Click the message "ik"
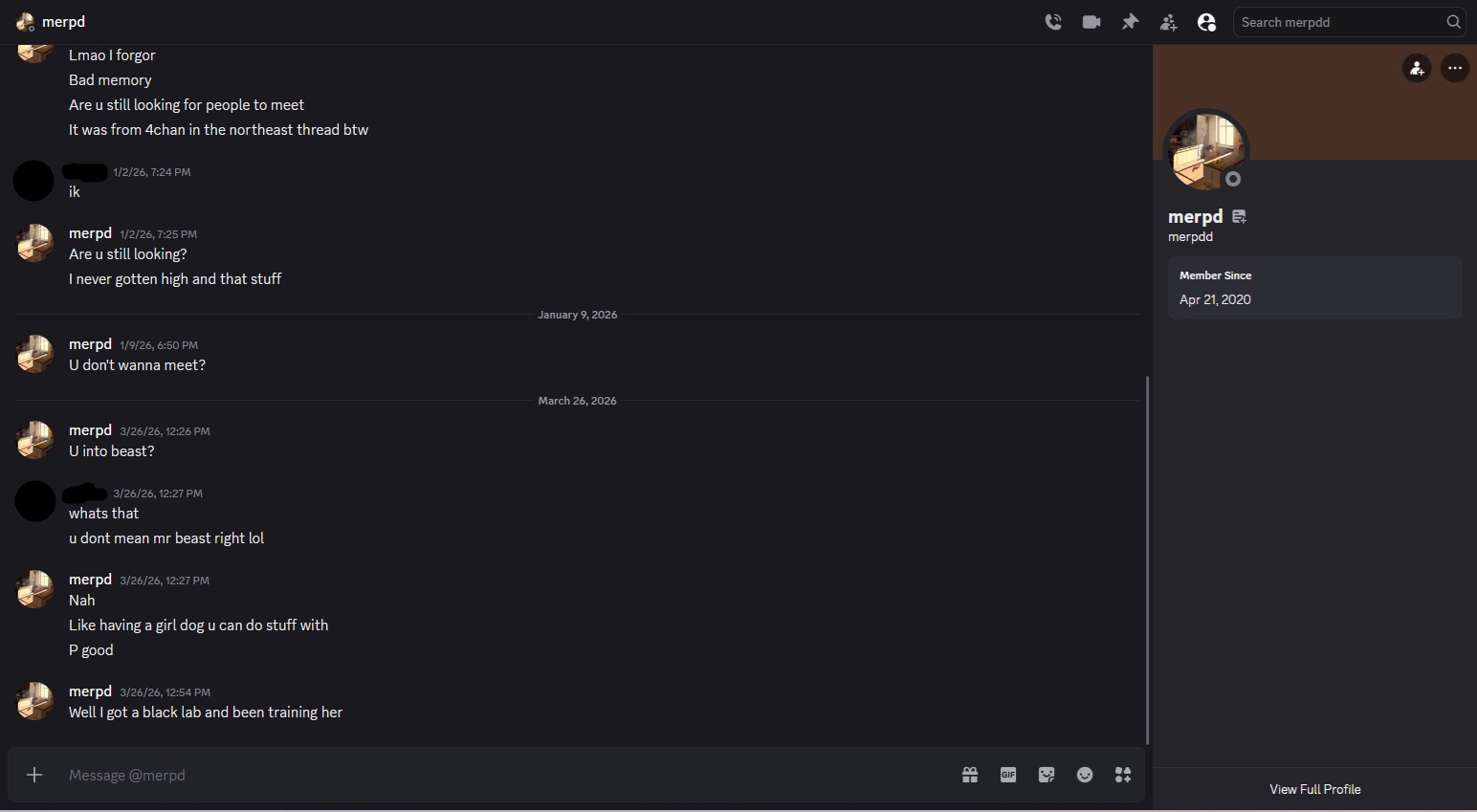This screenshot has width=1477, height=812. tap(75, 192)
